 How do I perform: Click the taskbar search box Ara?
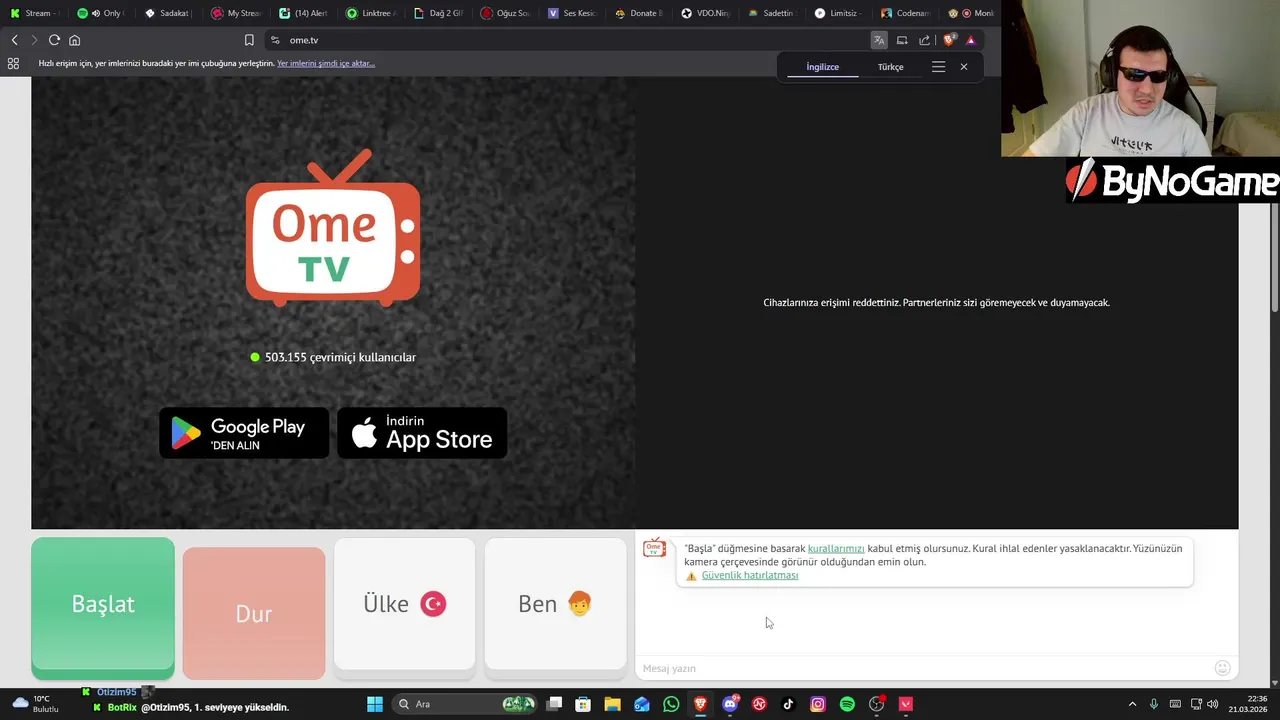coord(465,704)
